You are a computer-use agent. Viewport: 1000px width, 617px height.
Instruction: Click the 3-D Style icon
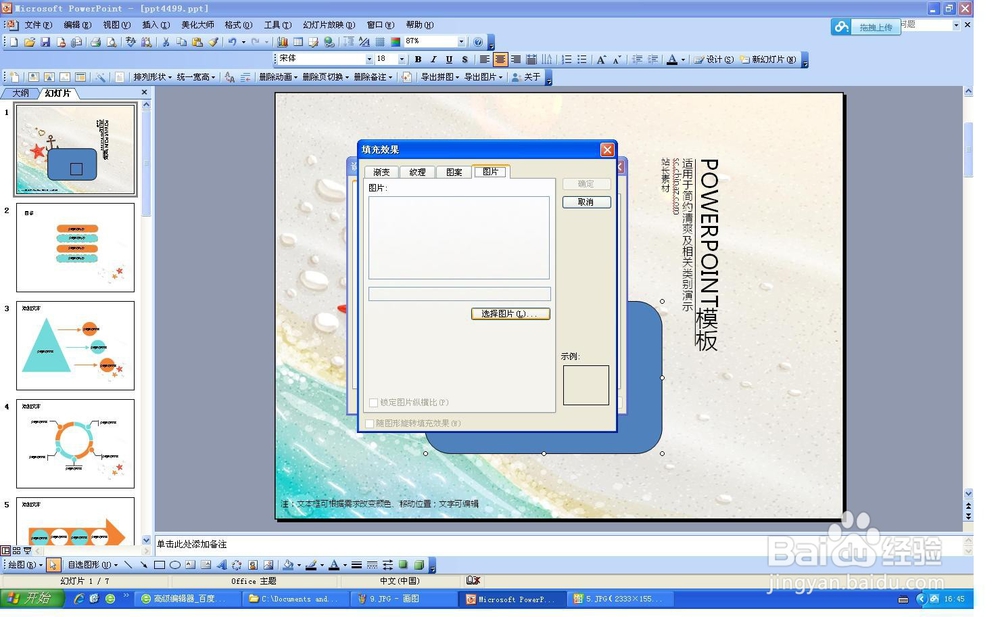pos(419,565)
